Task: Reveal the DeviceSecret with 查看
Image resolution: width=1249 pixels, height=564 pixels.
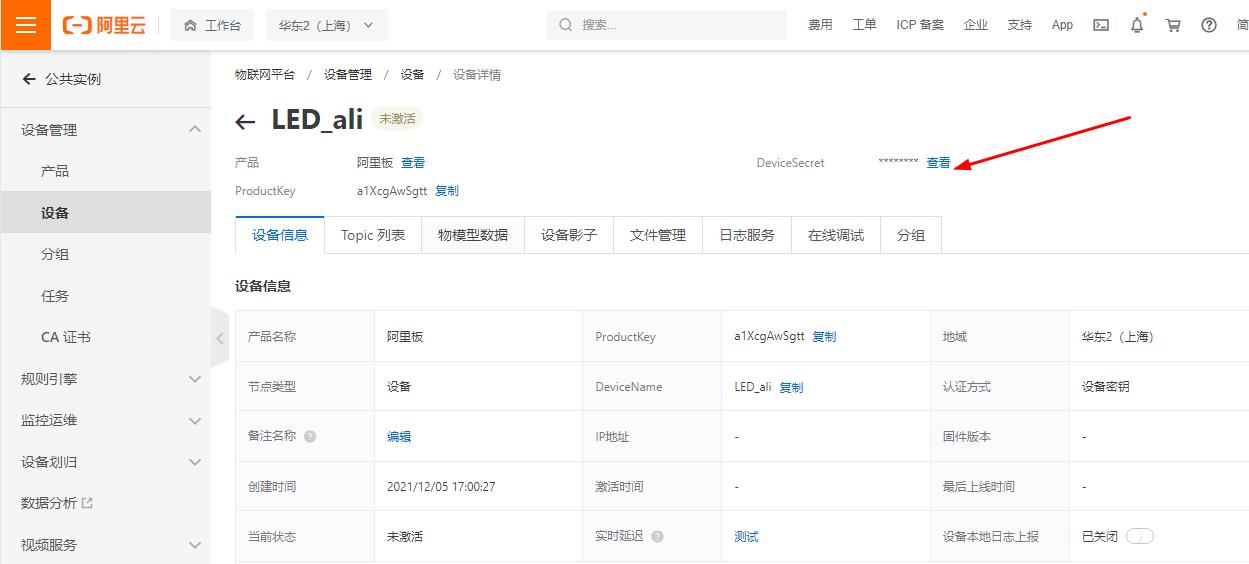Action: [x=938, y=163]
